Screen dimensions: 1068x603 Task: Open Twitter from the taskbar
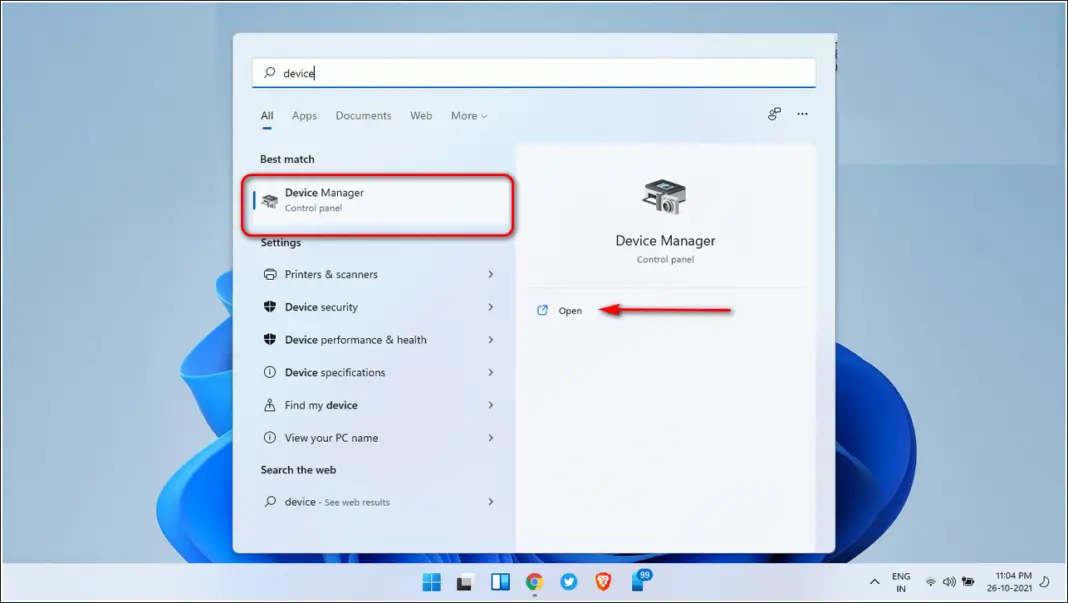coord(569,581)
